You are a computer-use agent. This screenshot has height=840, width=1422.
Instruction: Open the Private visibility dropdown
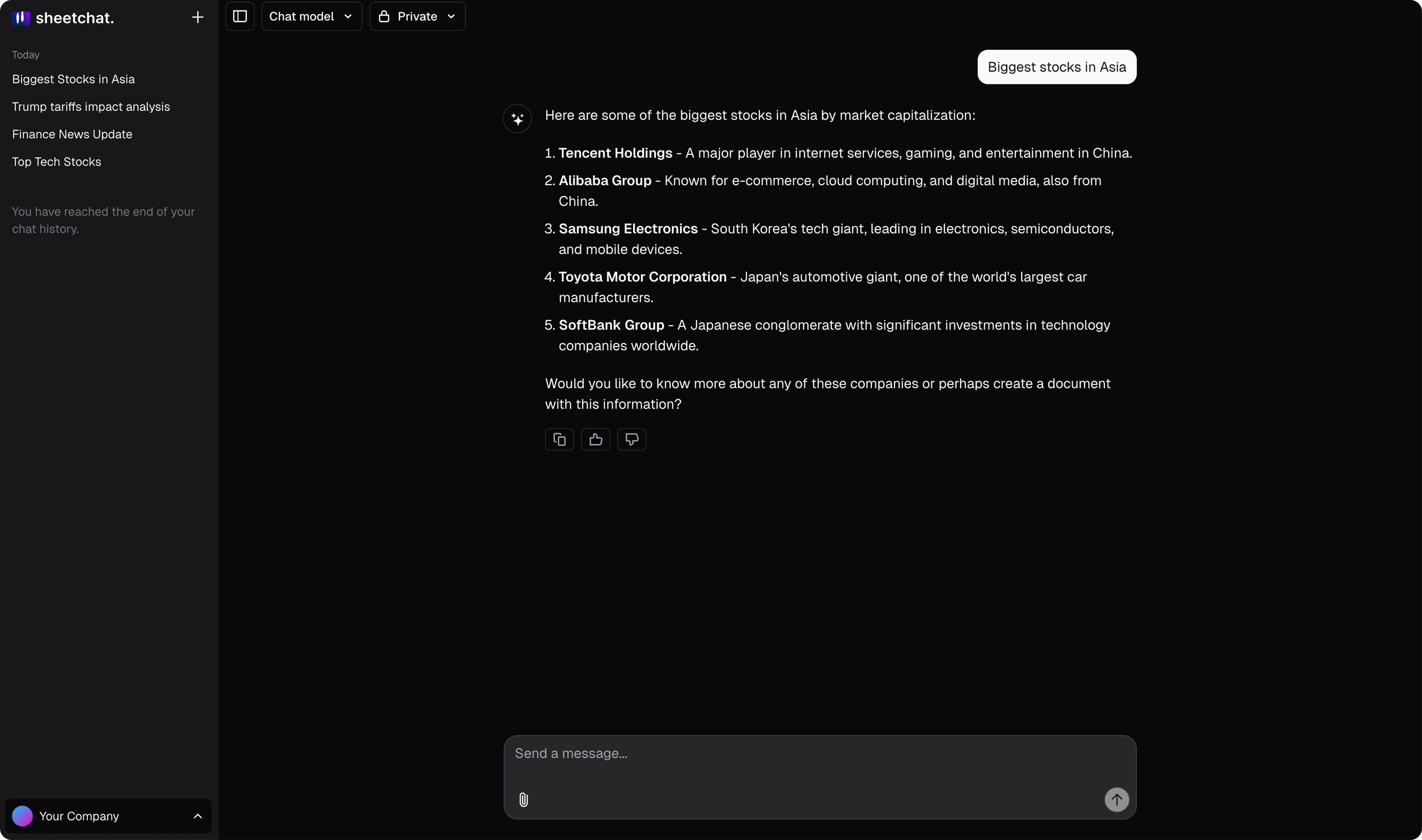[417, 16]
